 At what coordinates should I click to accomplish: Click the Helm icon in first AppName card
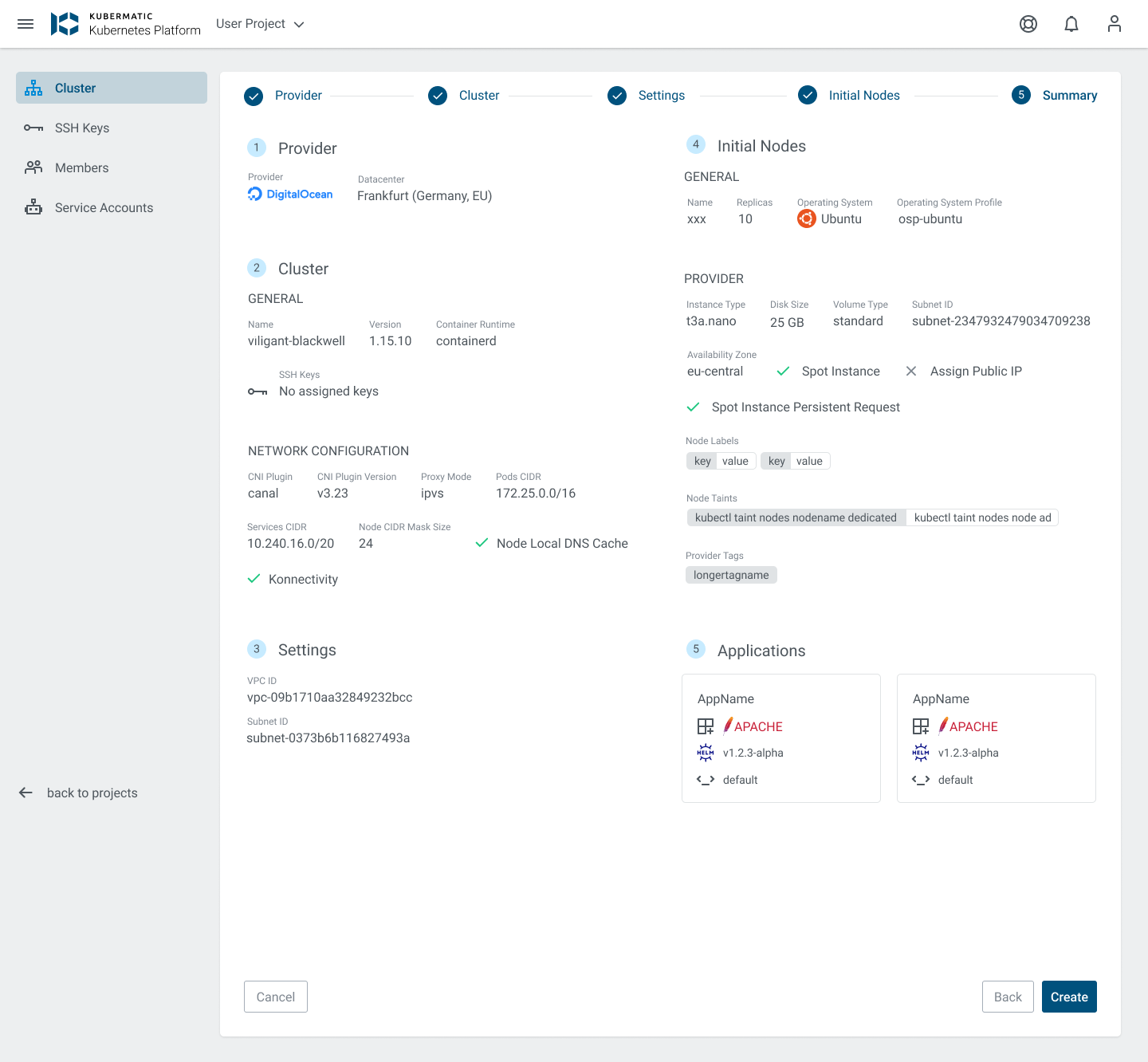tap(706, 753)
